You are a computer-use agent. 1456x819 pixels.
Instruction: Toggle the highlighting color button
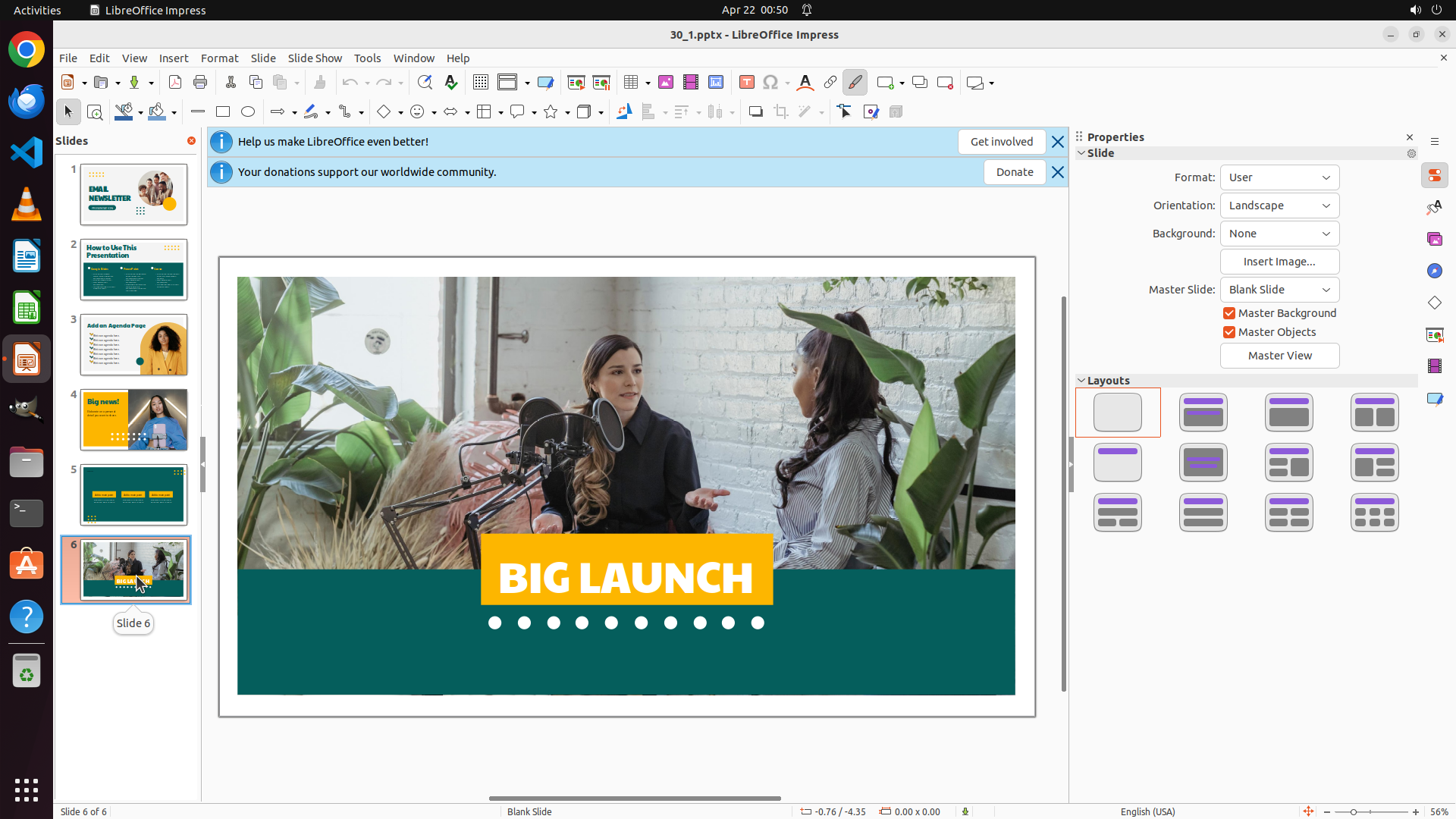point(855,83)
